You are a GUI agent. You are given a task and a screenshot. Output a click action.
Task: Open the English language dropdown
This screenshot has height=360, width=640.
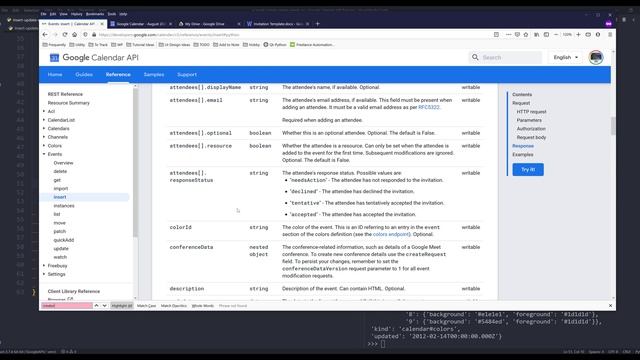coord(566,58)
